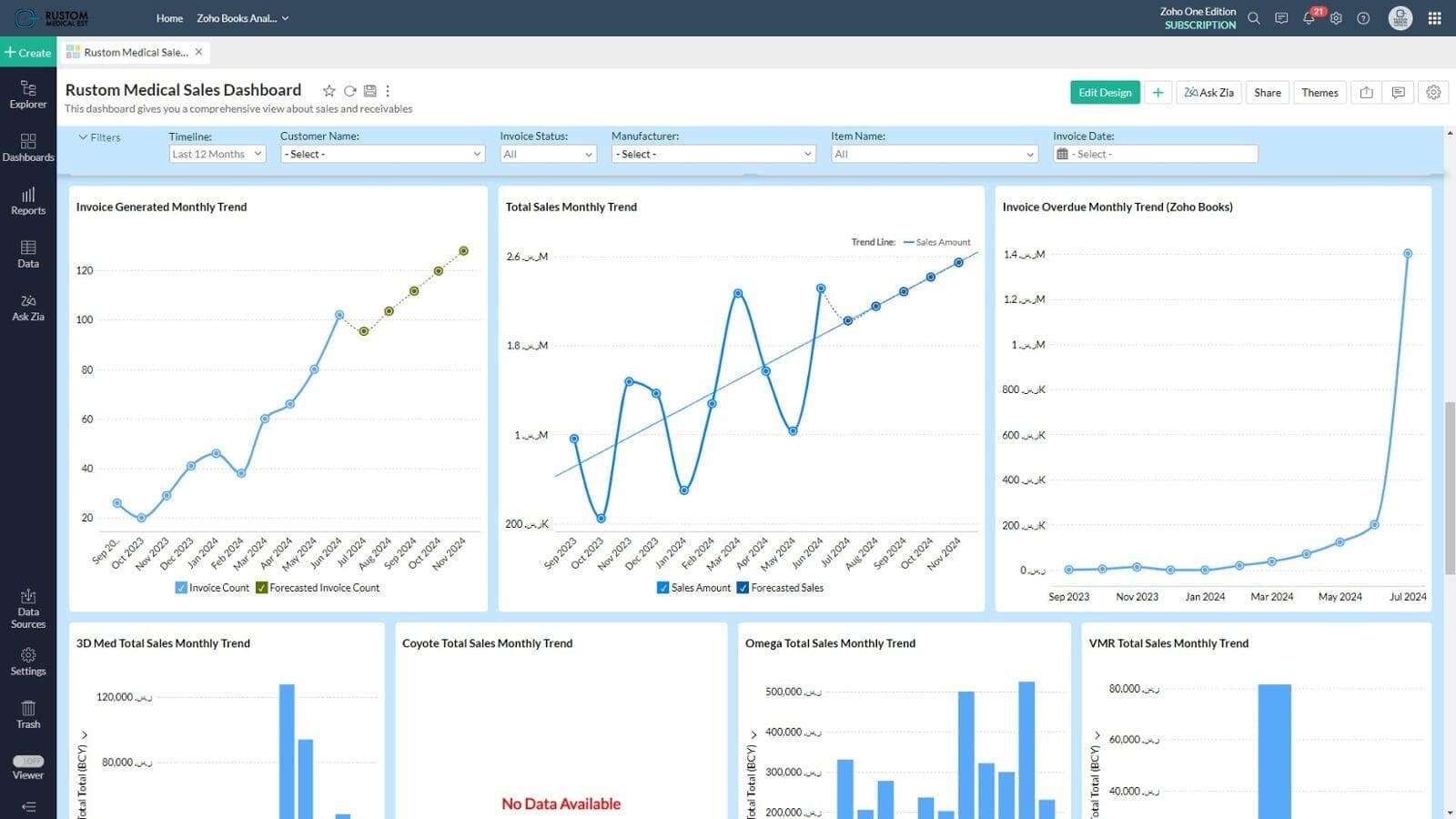Launch Ask Zia from the sidebar
The height and width of the screenshot is (819, 1456).
pos(28,308)
